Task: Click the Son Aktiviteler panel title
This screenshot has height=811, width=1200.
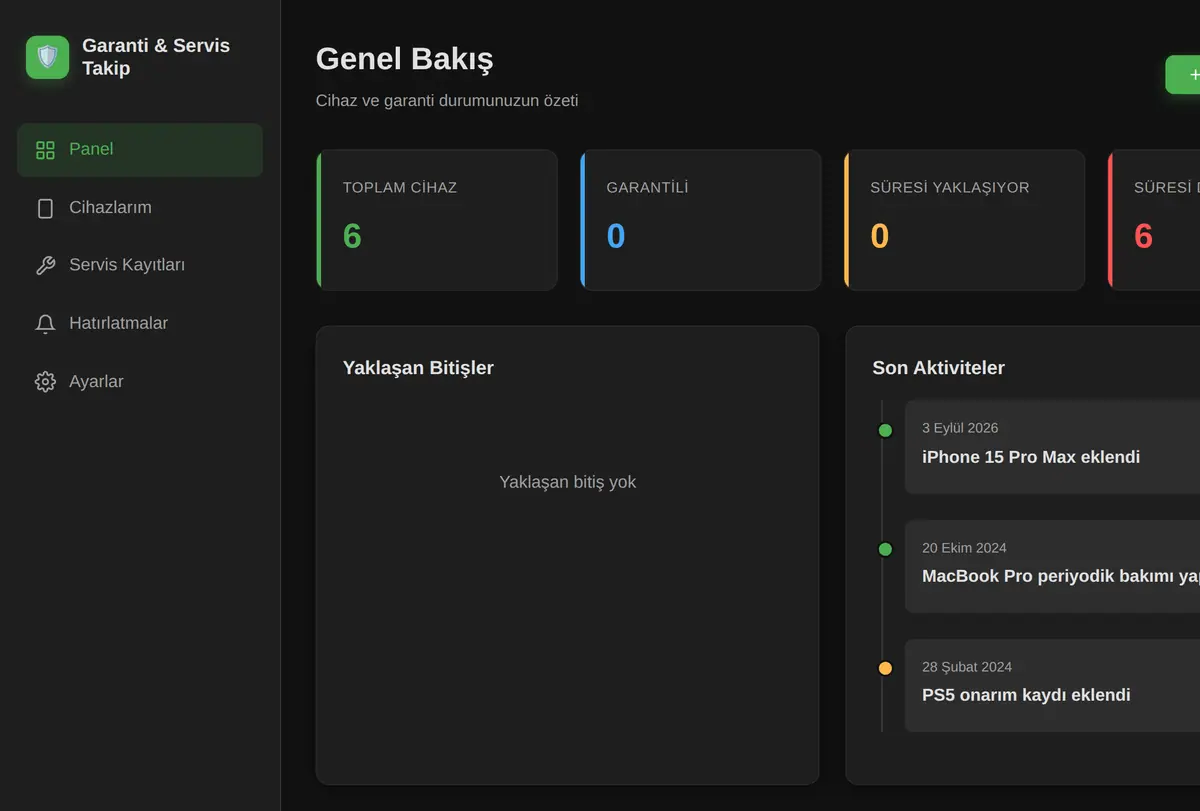Action: [938, 368]
